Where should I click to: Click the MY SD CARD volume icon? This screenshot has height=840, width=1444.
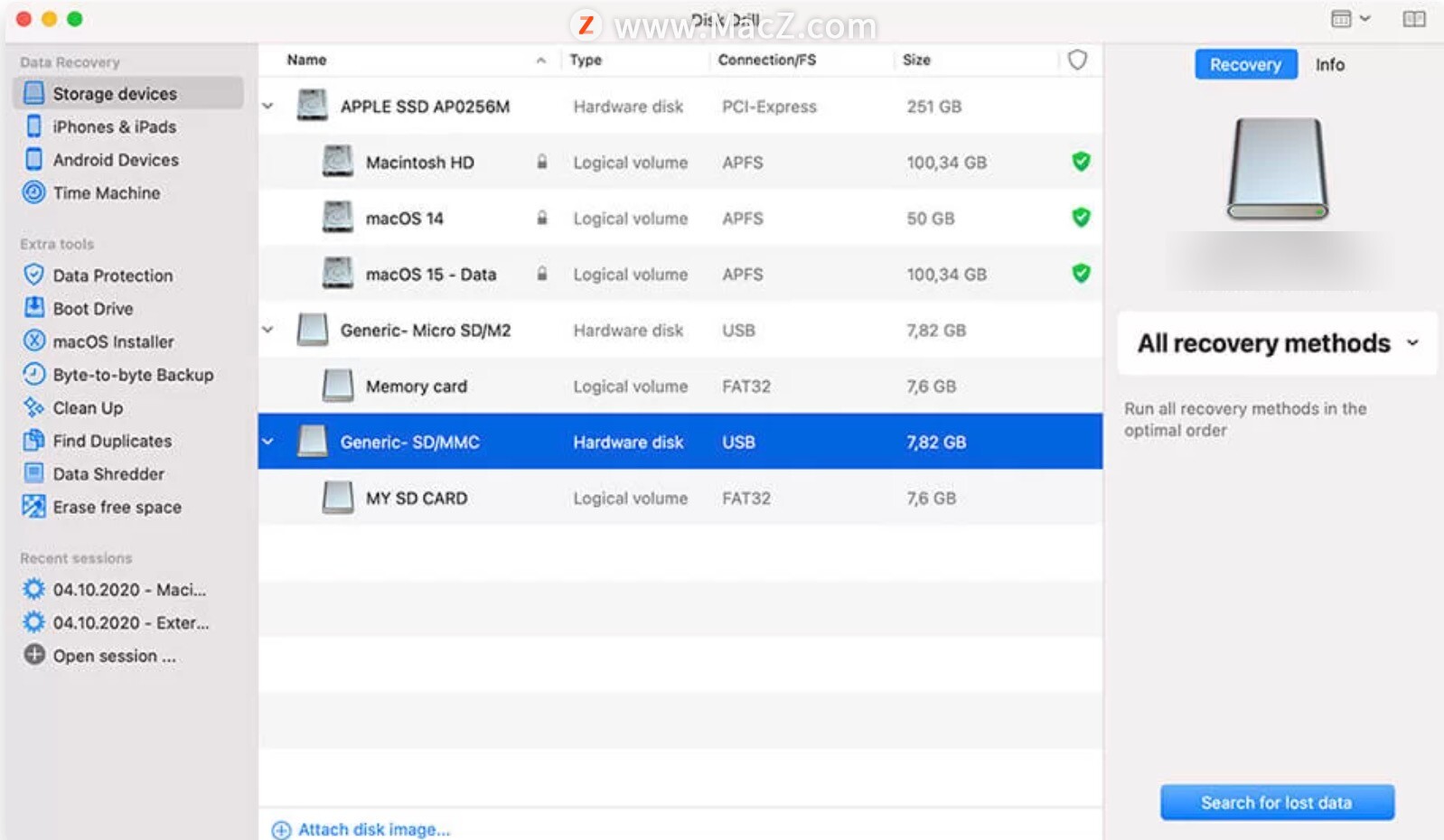pos(338,498)
